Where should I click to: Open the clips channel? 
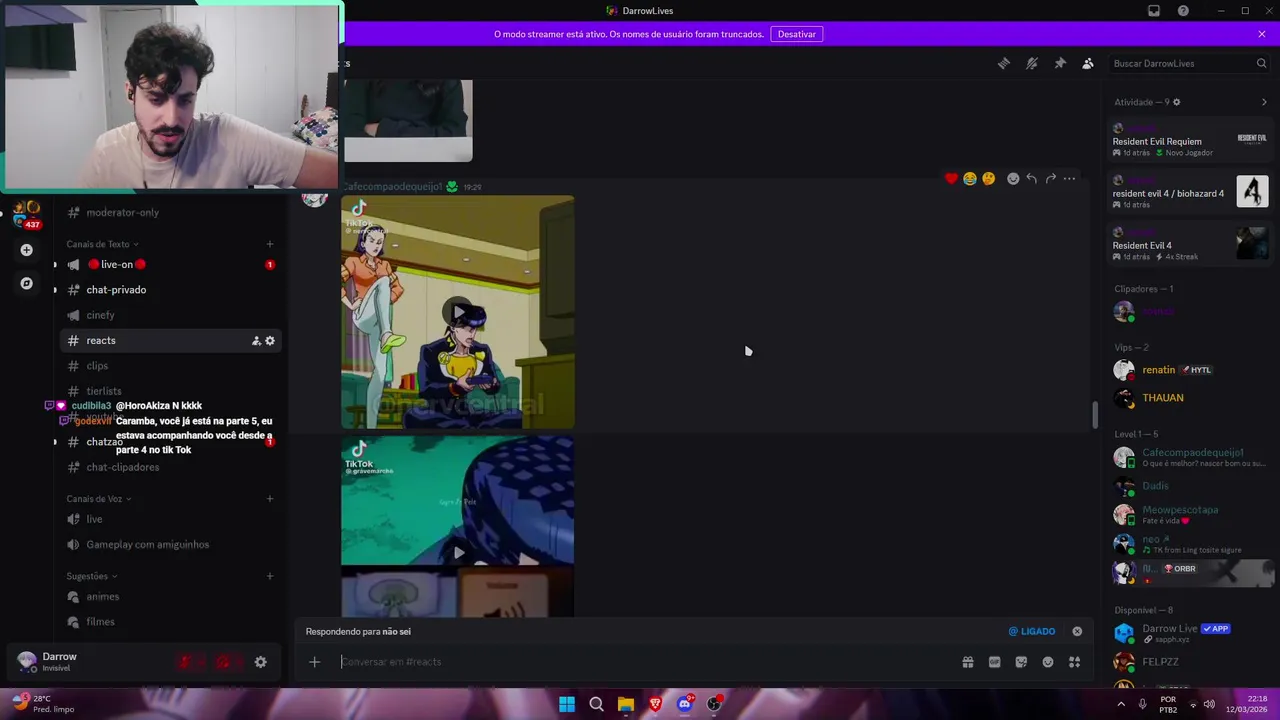pyautogui.click(x=169, y=366)
